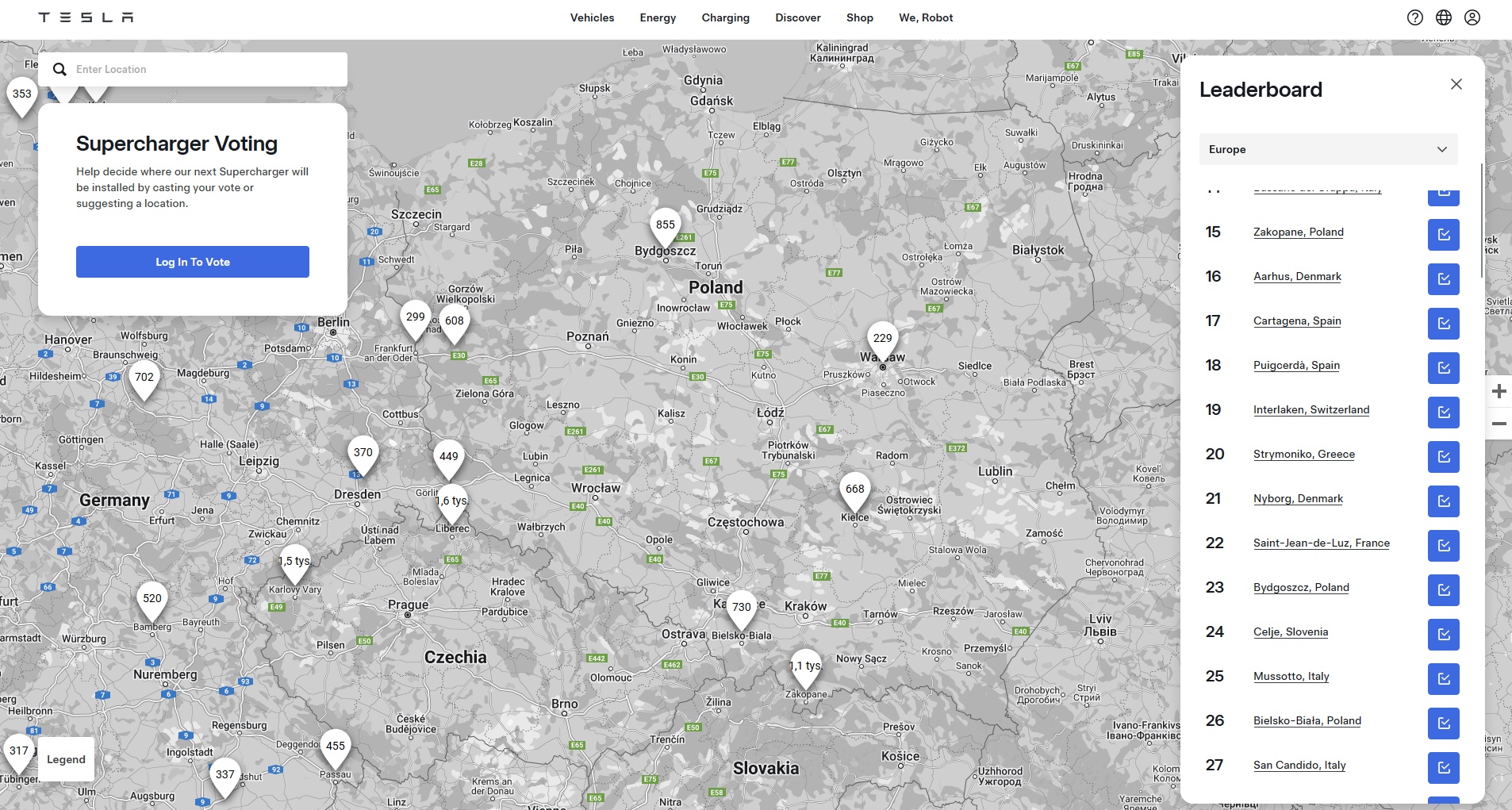The height and width of the screenshot is (810, 1512).
Task: Vote icon for Mussotto, Italy
Action: click(x=1444, y=679)
